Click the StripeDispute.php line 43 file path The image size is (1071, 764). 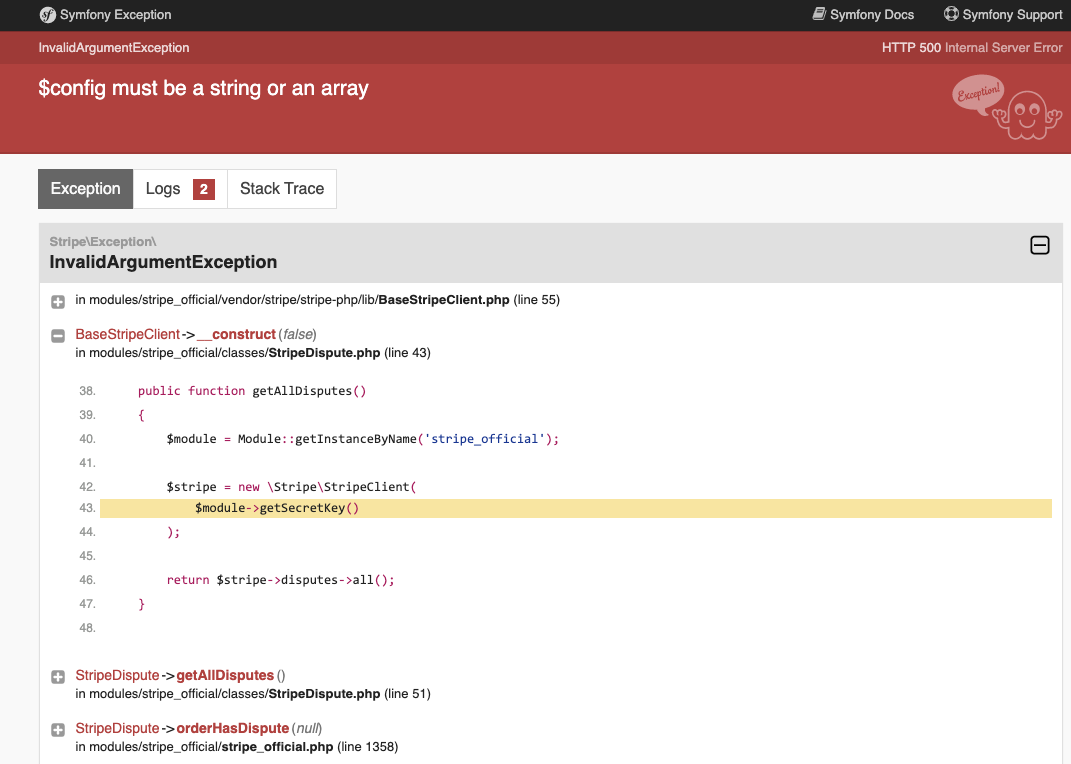point(325,353)
